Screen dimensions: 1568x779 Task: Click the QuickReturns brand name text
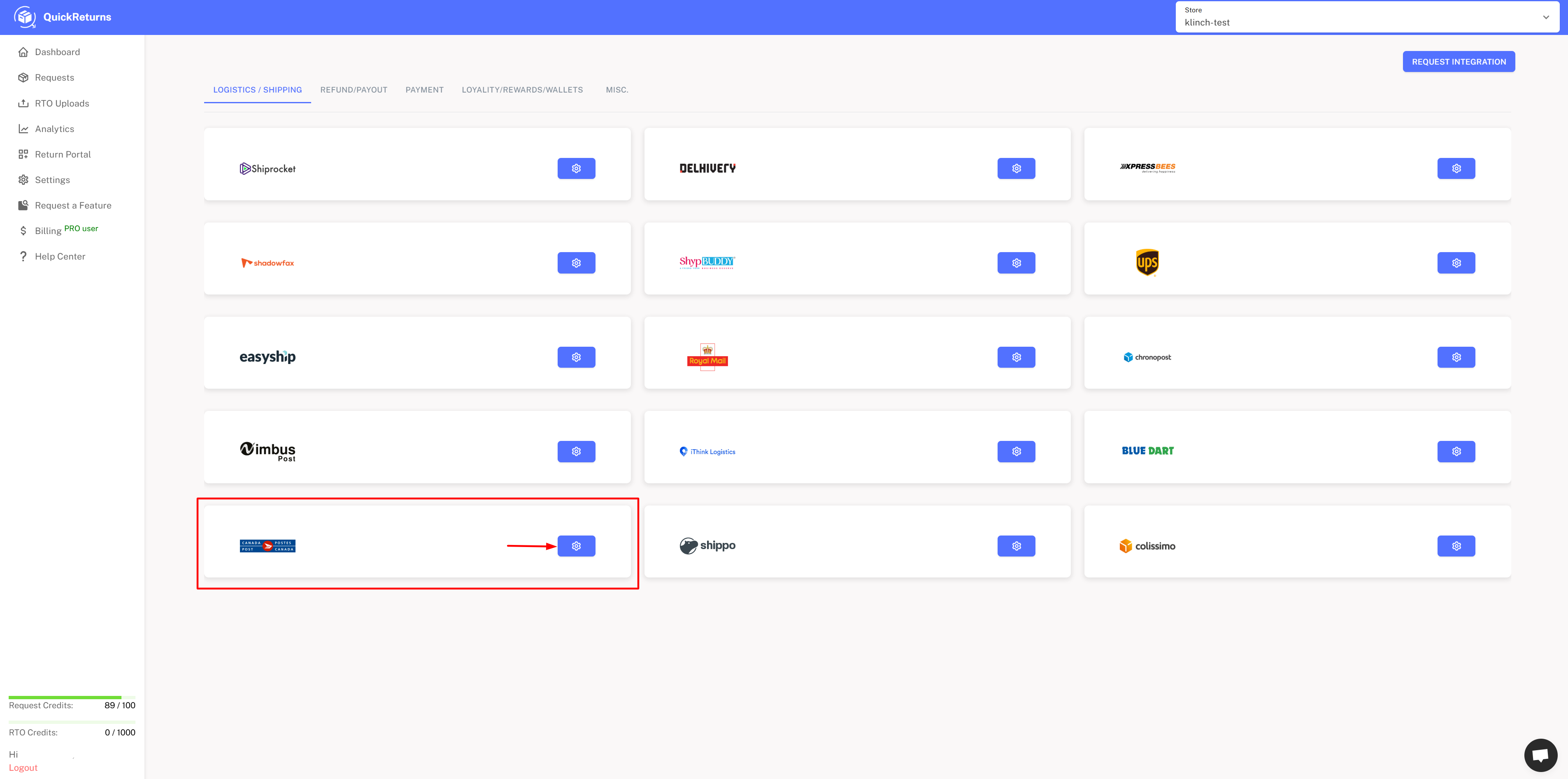point(77,17)
